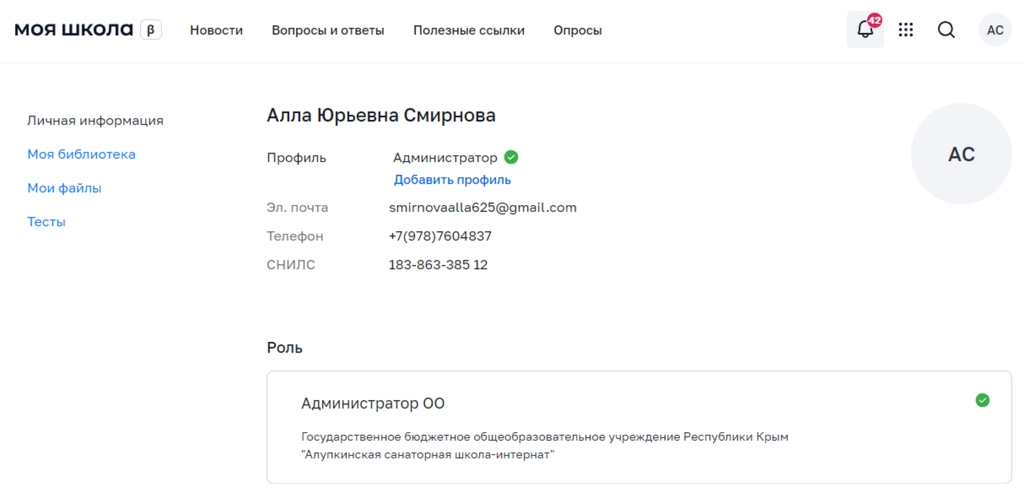Viewport: 1024px width, 493px height.
Task: Open Вопросы и ответы page
Action: click(328, 30)
